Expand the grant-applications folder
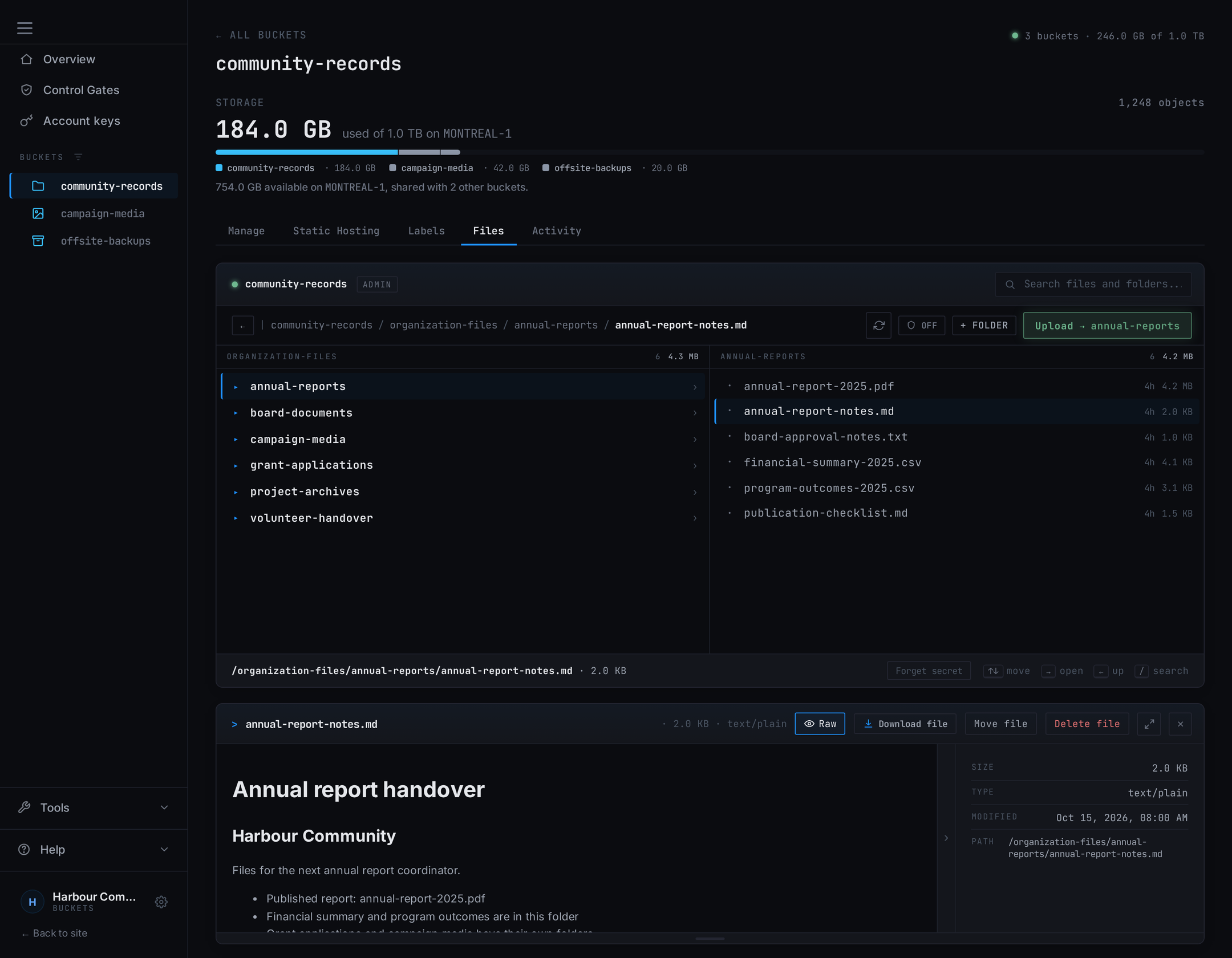Viewport: 1232px width, 958px height. pyautogui.click(x=463, y=465)
